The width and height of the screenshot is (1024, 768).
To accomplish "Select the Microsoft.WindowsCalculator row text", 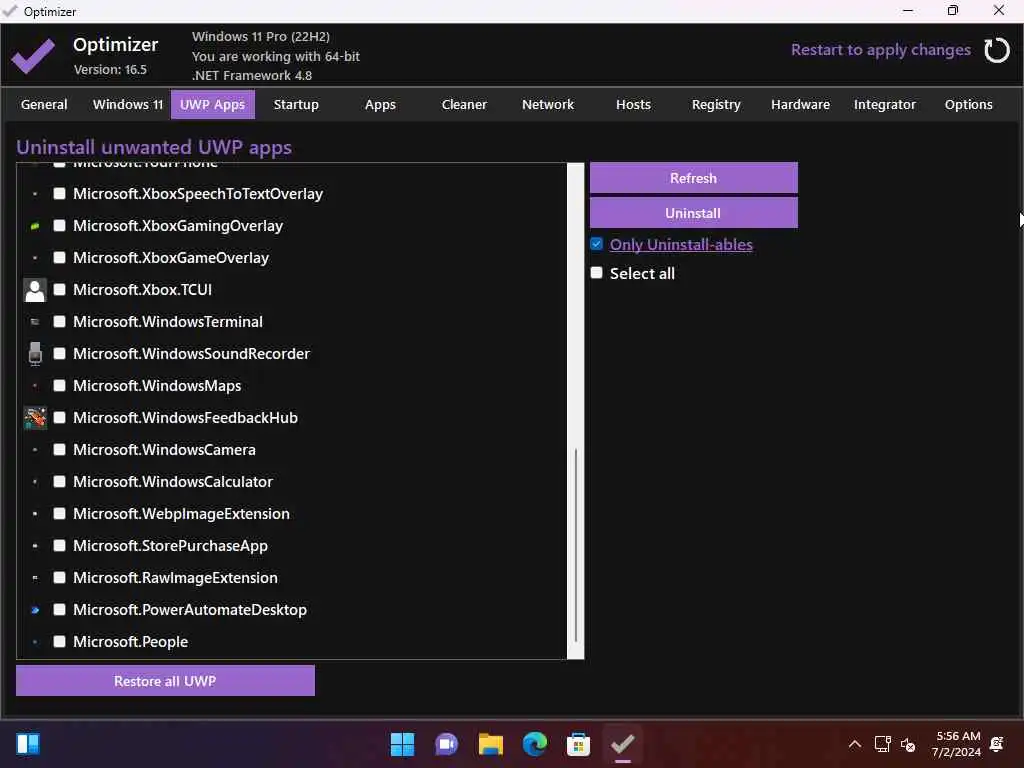I will click(x=173, y=482).
